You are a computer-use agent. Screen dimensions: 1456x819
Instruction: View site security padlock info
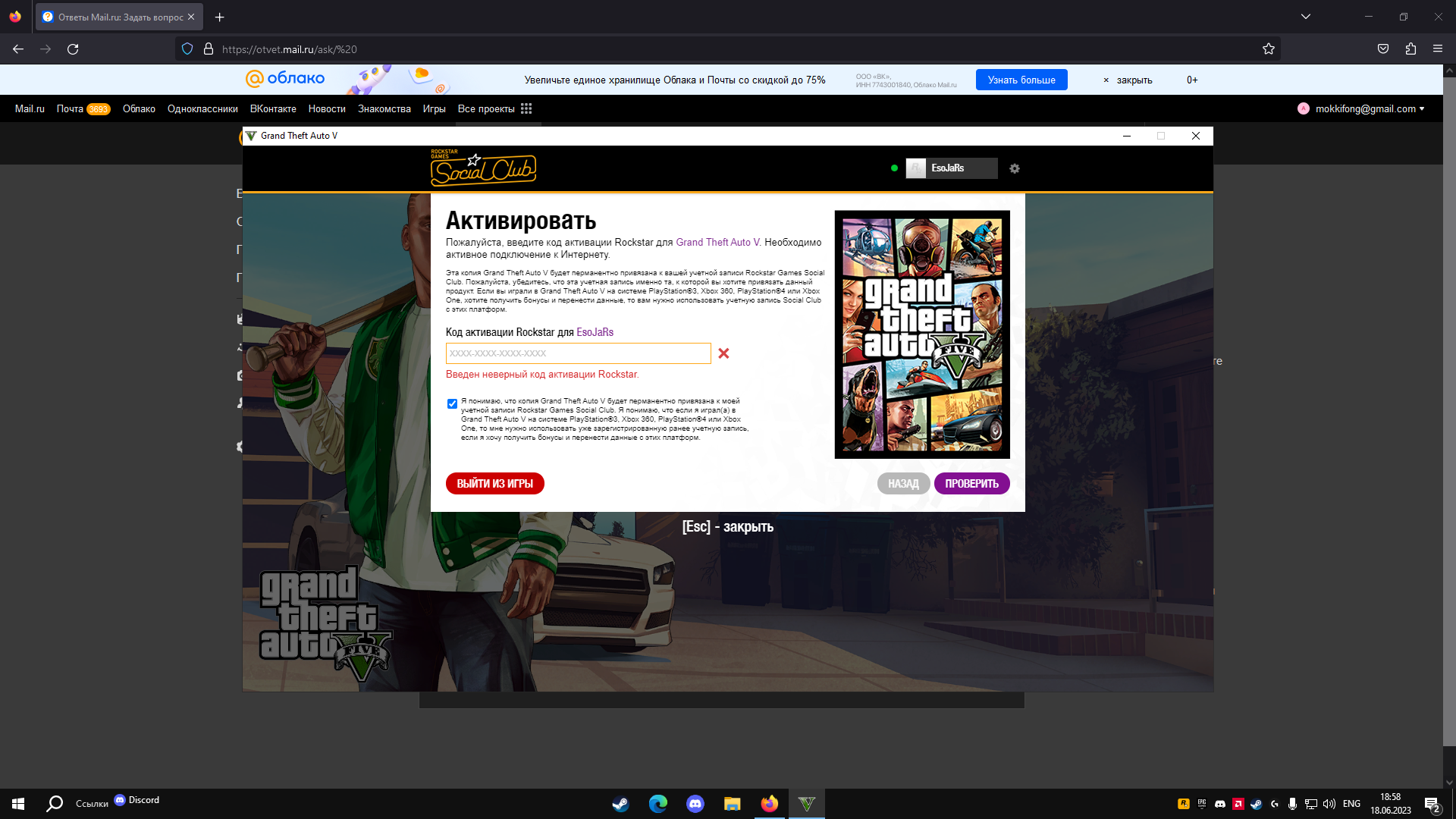[209, 49]
